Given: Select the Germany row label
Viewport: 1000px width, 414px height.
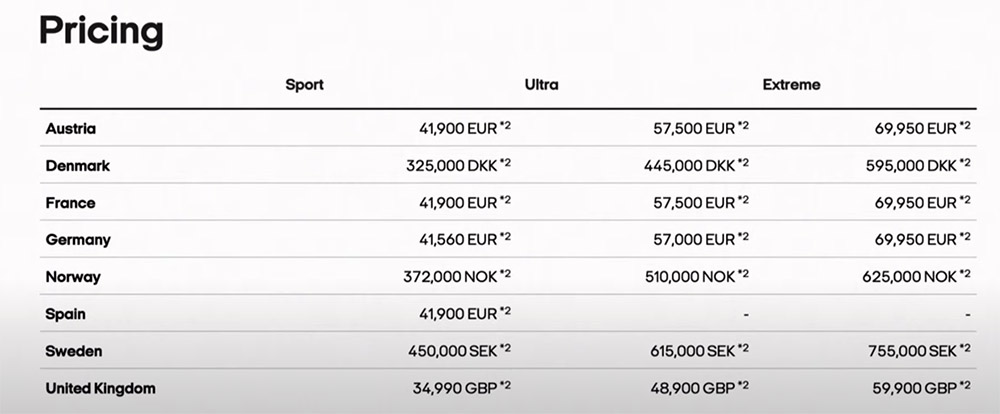Looking at the screenshot, I should [78, 240].
